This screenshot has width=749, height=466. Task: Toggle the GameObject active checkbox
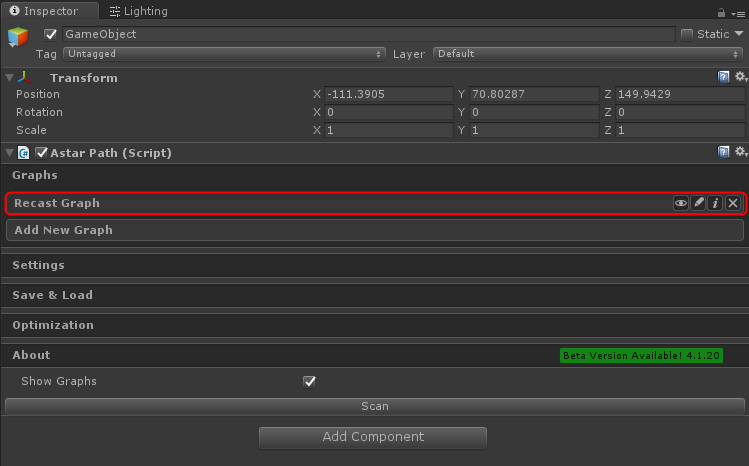coord(51,34)
